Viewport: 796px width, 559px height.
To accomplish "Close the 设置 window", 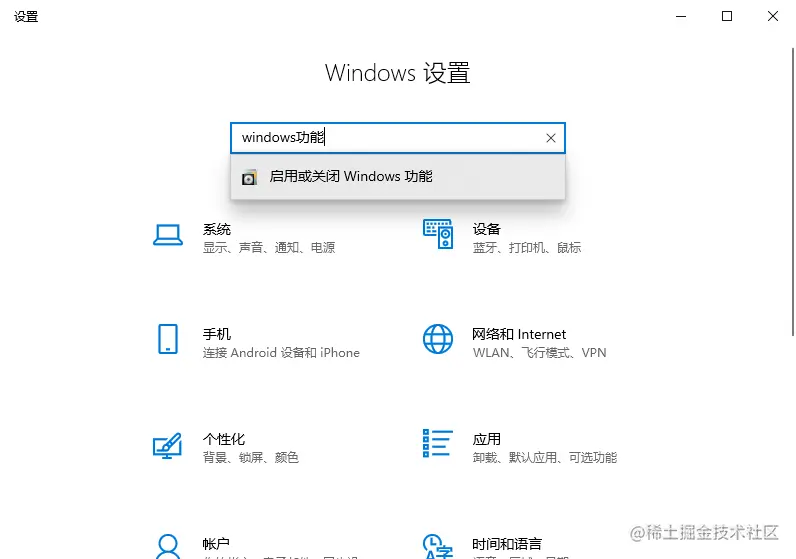I will 773,16.
